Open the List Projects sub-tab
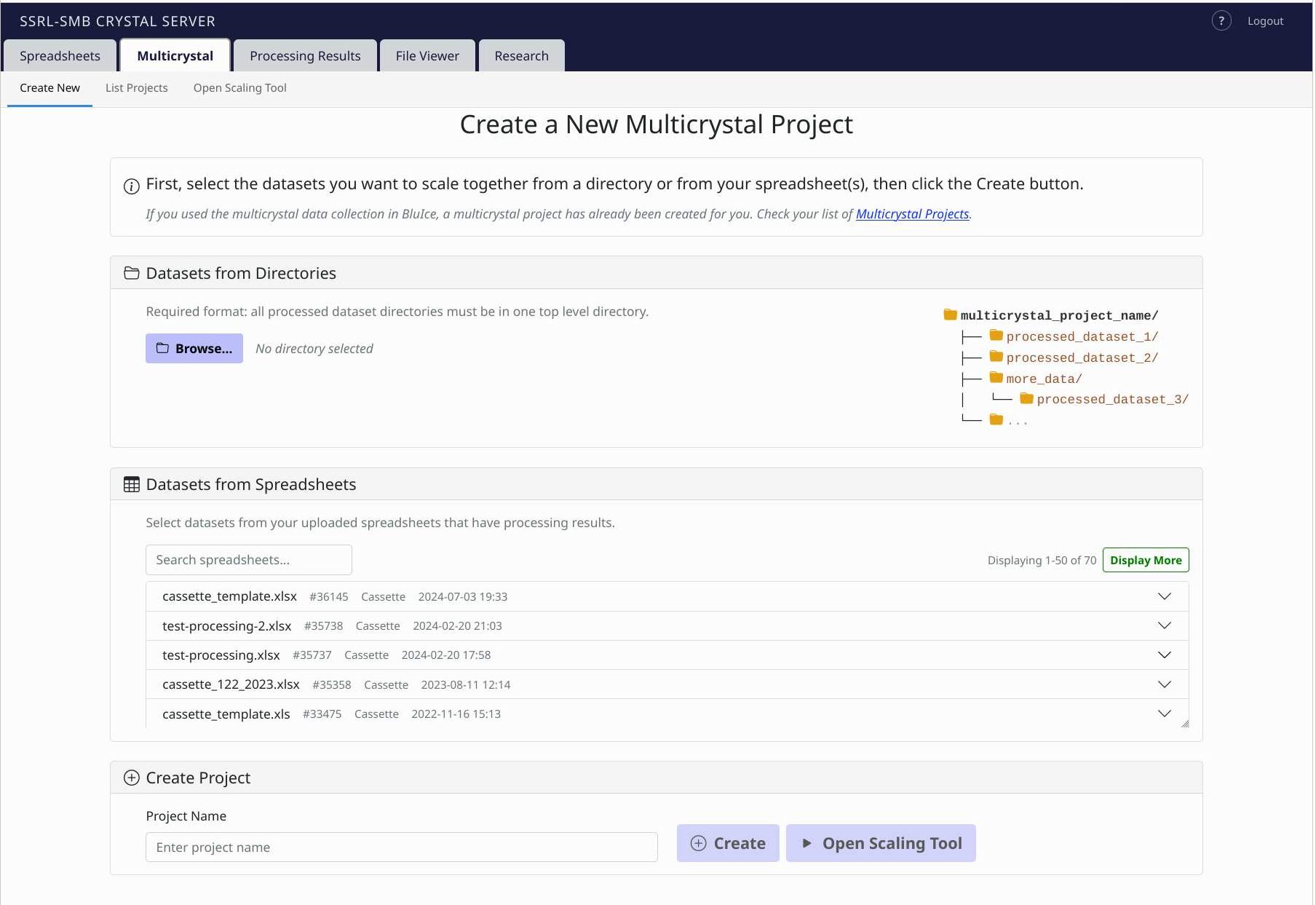Viewport: 1316px width, 905px height. click(x=137, y=88)
